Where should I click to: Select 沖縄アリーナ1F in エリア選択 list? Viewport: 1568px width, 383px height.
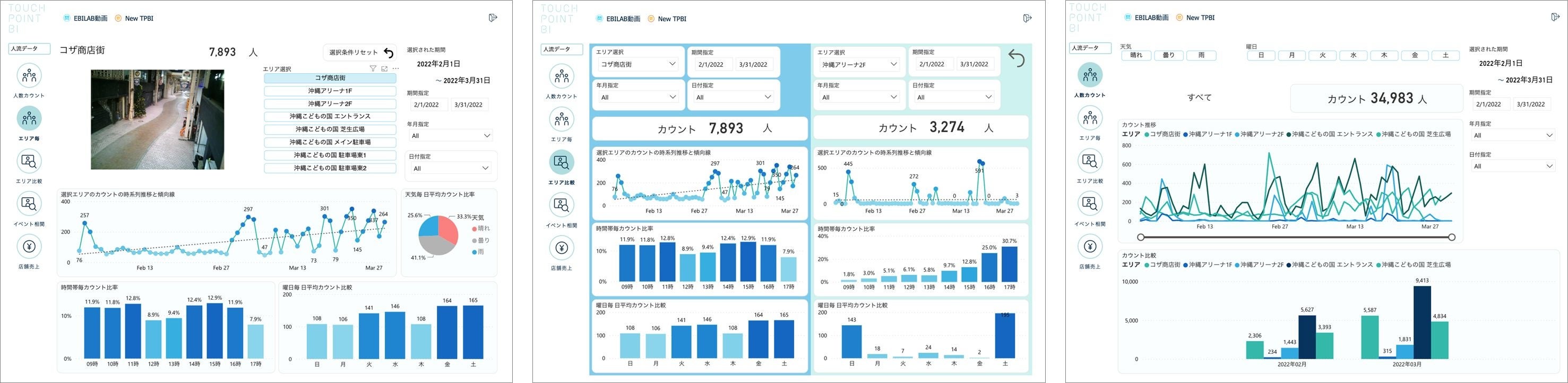coord(330,91)
